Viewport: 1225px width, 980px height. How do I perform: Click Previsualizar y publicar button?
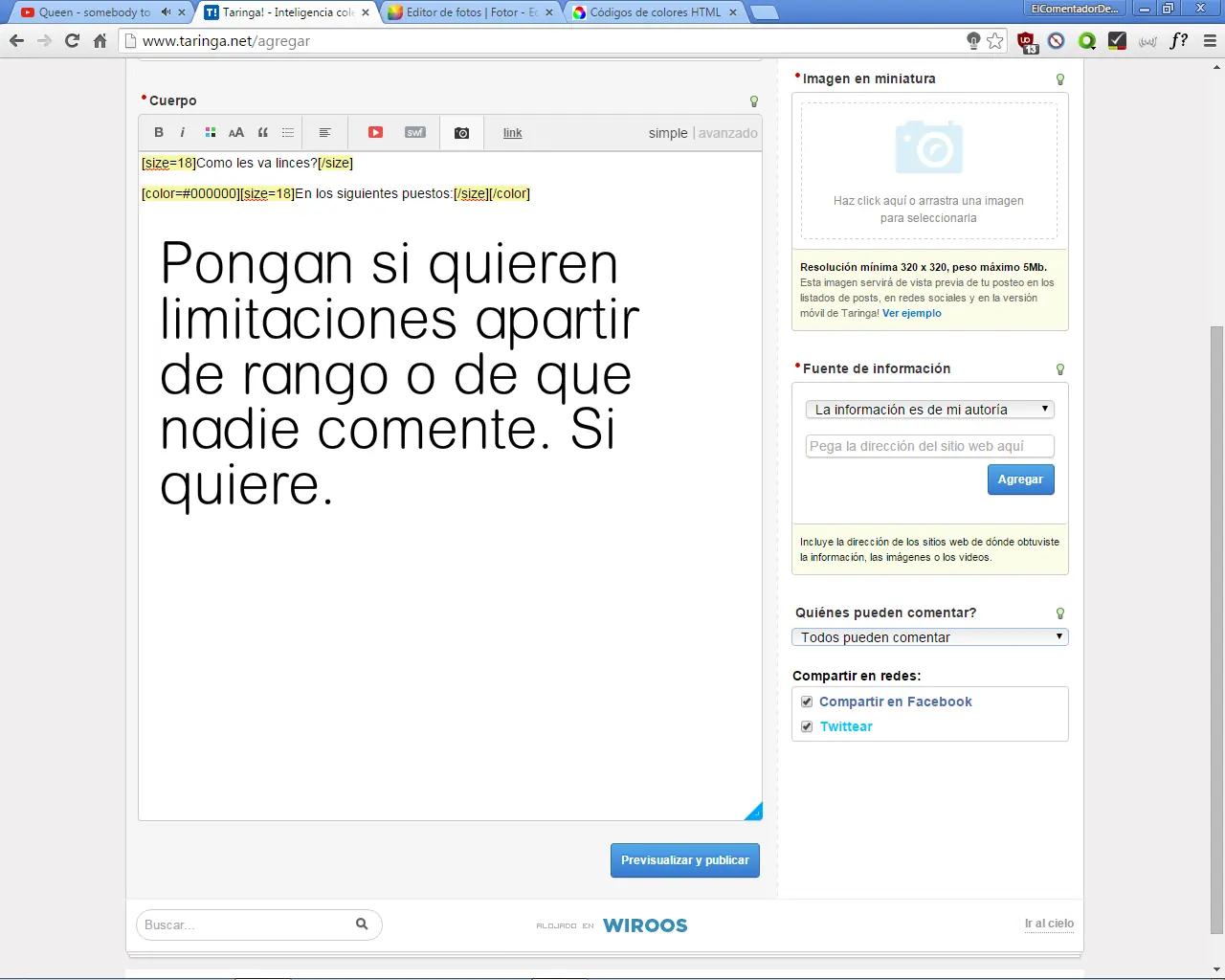[x=685, y=860]
